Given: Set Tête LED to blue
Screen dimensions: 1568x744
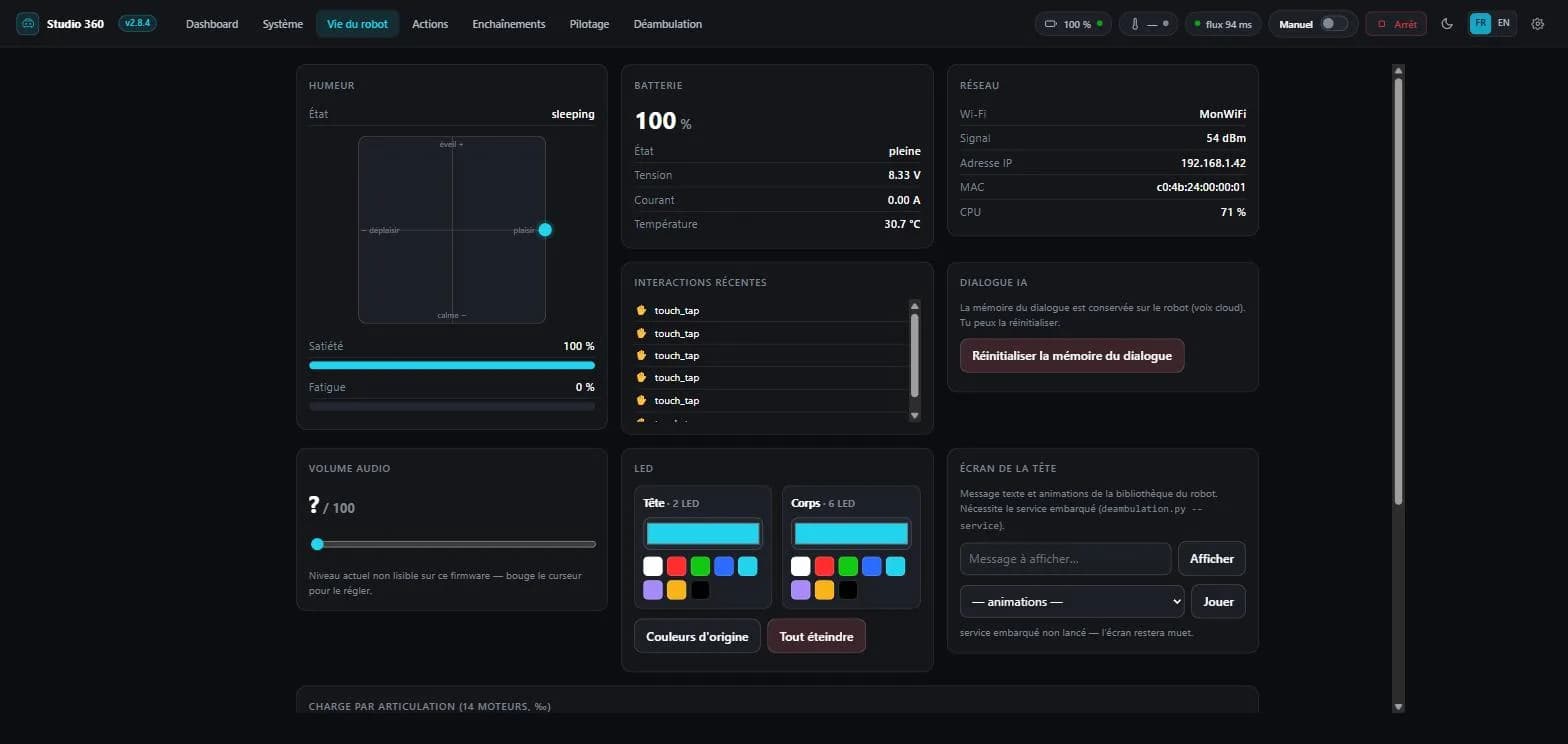Looking at the screenshot, I should click(724, 566).
